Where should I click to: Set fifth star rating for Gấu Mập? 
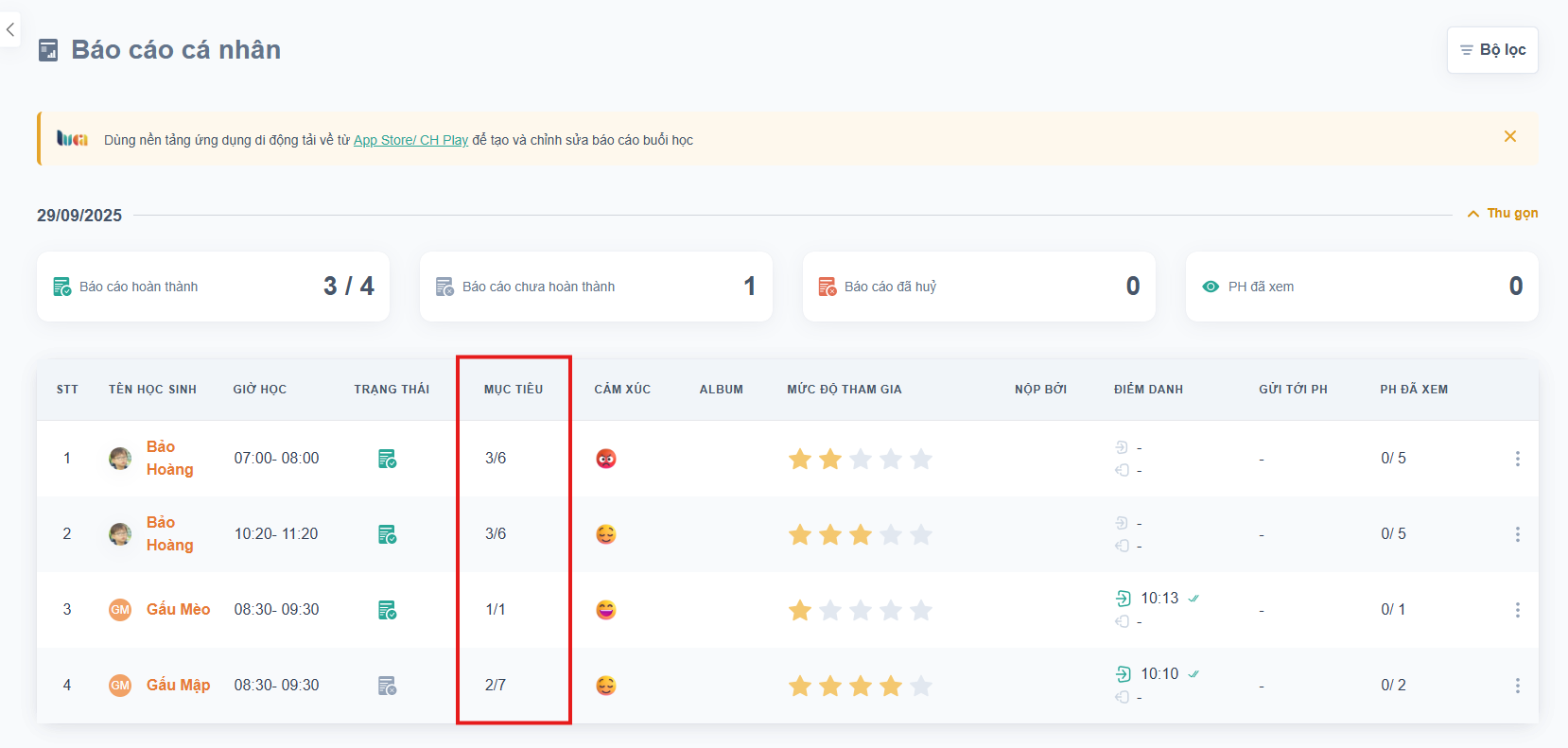click(x=921, y=686)
